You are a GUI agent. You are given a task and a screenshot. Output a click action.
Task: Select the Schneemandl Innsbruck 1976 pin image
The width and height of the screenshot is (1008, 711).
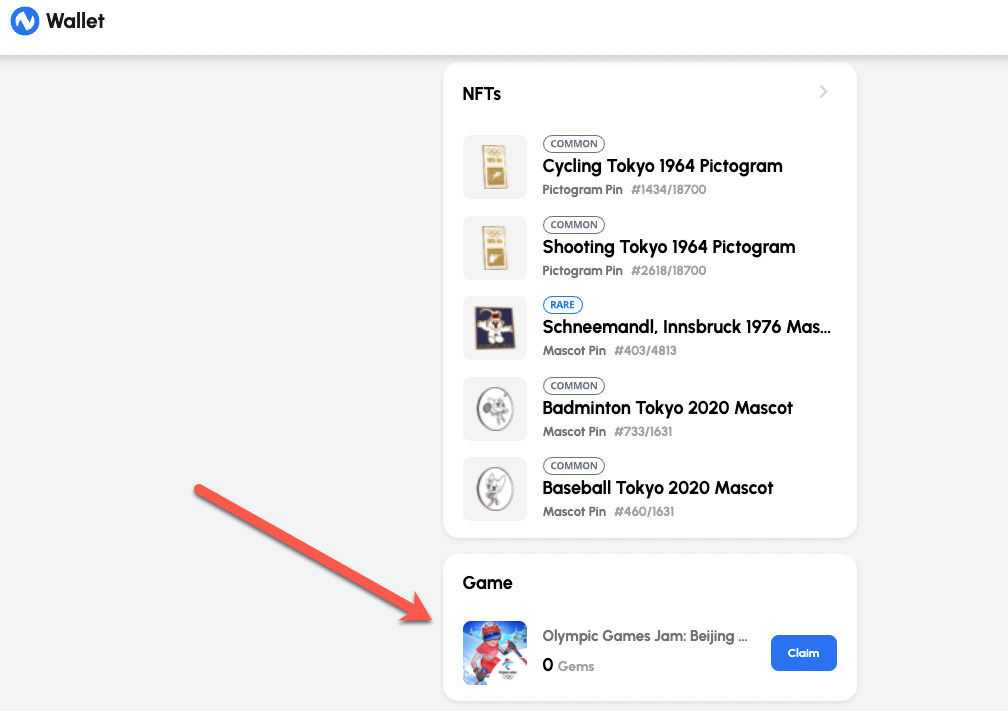click(x=495, y=328)
